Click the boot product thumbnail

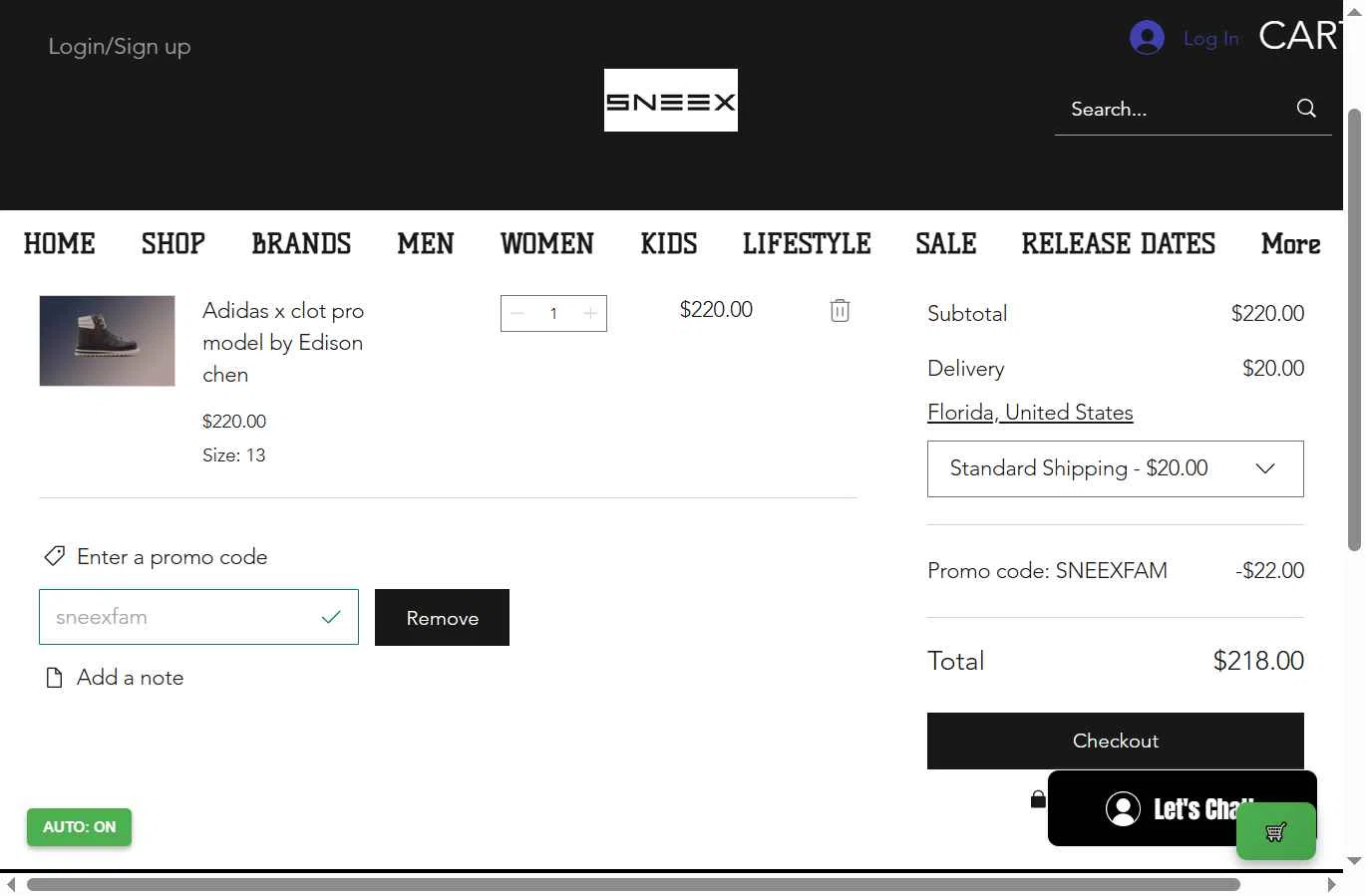[107, 341]
